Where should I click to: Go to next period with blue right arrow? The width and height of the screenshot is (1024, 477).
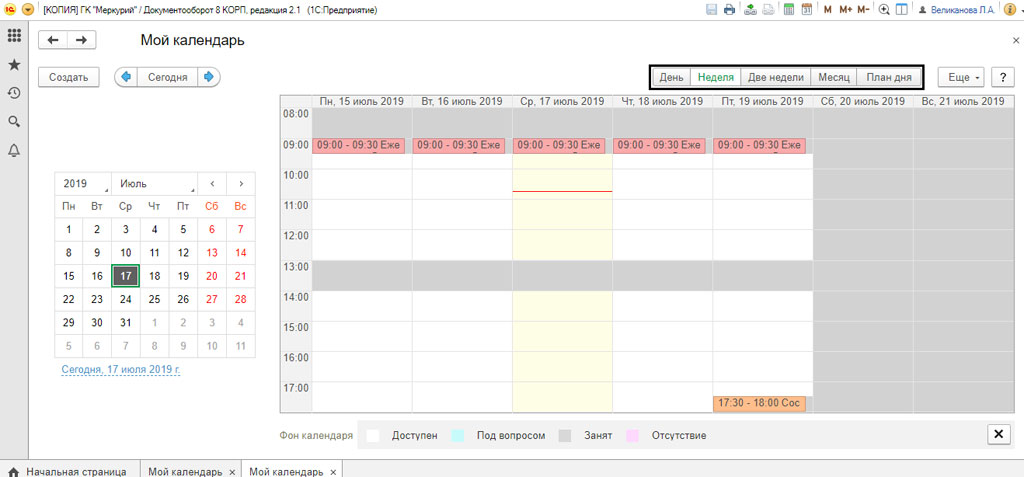click(208, 77)
